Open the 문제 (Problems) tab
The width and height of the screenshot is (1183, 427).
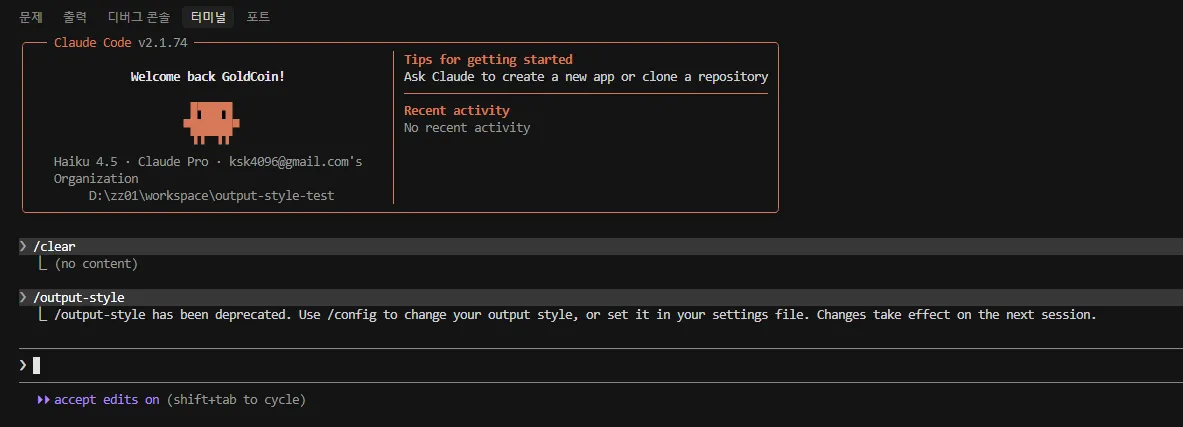(31, 17)
